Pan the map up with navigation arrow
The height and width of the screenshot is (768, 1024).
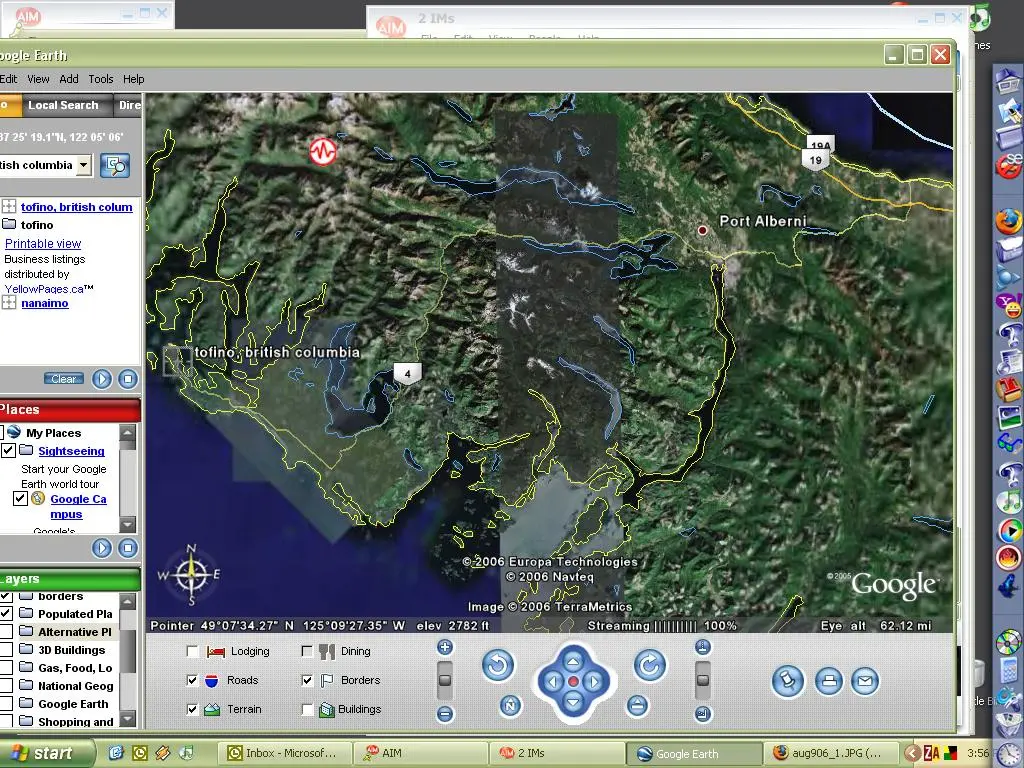point(573,661)
